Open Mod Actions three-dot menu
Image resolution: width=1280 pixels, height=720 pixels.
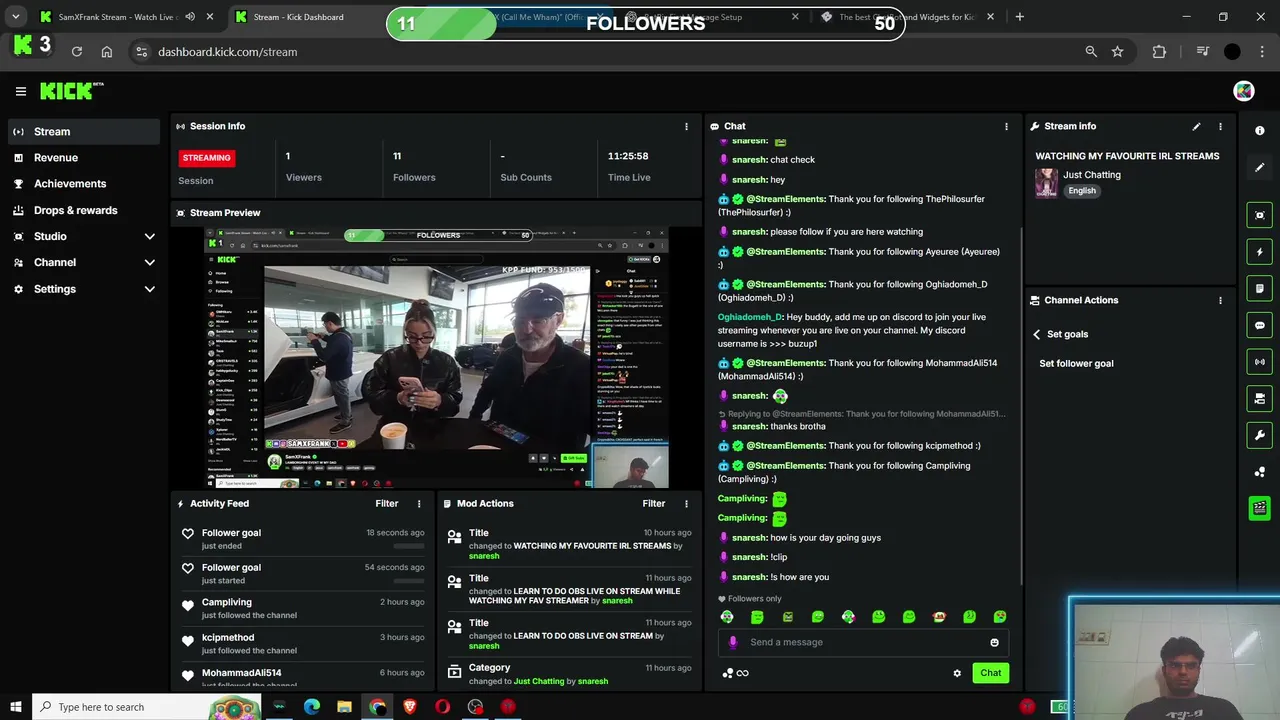tap(686, 504)
